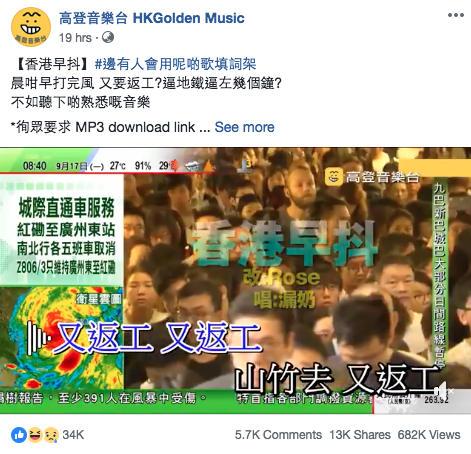Click the 高登音樂台 watermark logo in video

click(x=372, y=177)
